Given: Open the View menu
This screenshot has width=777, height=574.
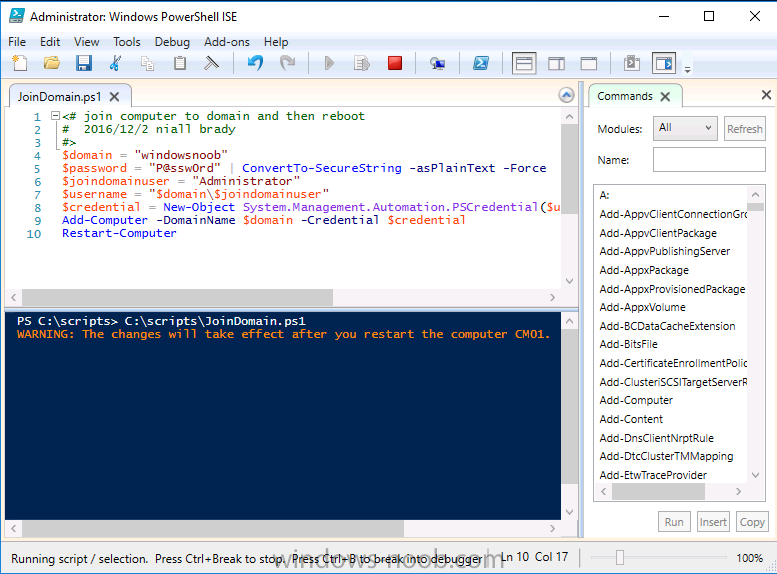Looking at the screenshot, I should pyautogui.click(x=86, y=42).
